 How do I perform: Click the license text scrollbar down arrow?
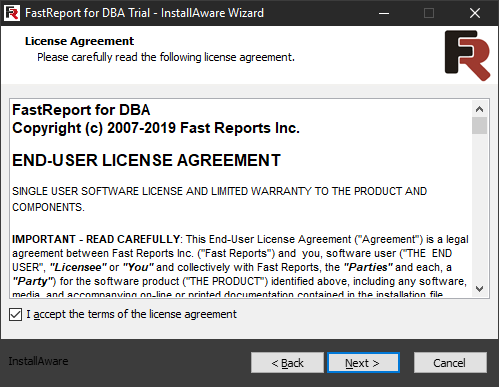[x=479, y=288]
